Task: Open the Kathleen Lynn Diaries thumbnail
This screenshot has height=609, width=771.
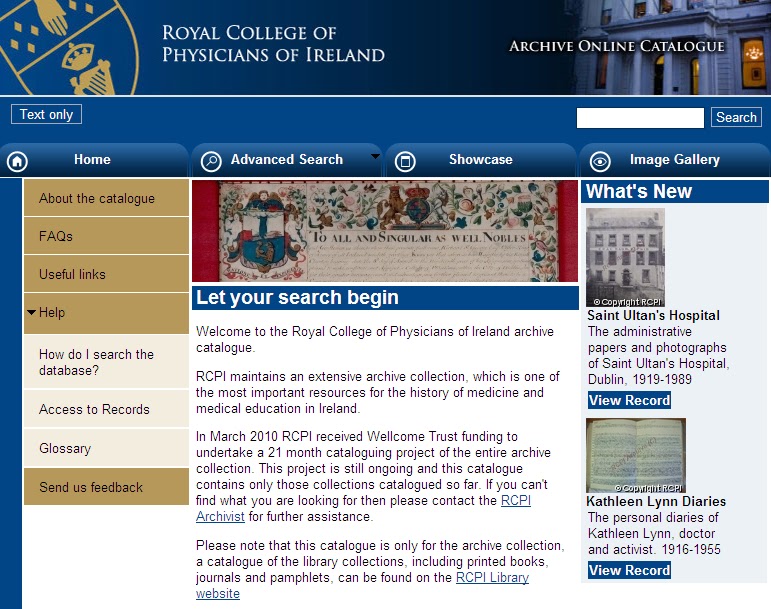Action: pyautogui.click(x=636, y=455)
